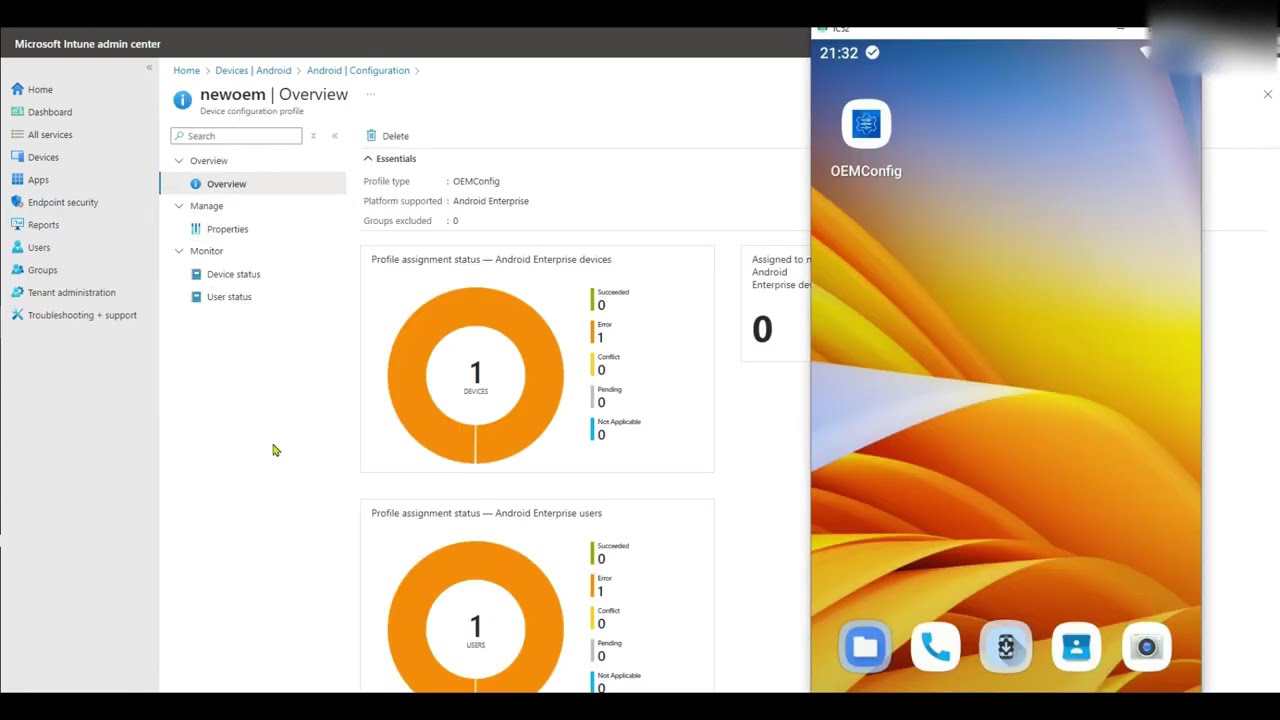Click Succeeded legend in users chart
Image resolution: width=1280 pixels, height=720 pixels.
[x=612, y=553]
